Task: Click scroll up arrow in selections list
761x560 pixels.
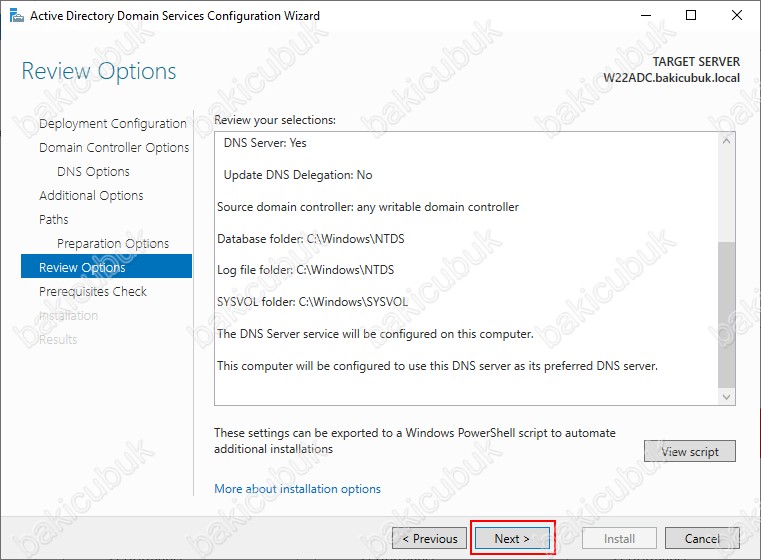Action: [x=727, y=141]
